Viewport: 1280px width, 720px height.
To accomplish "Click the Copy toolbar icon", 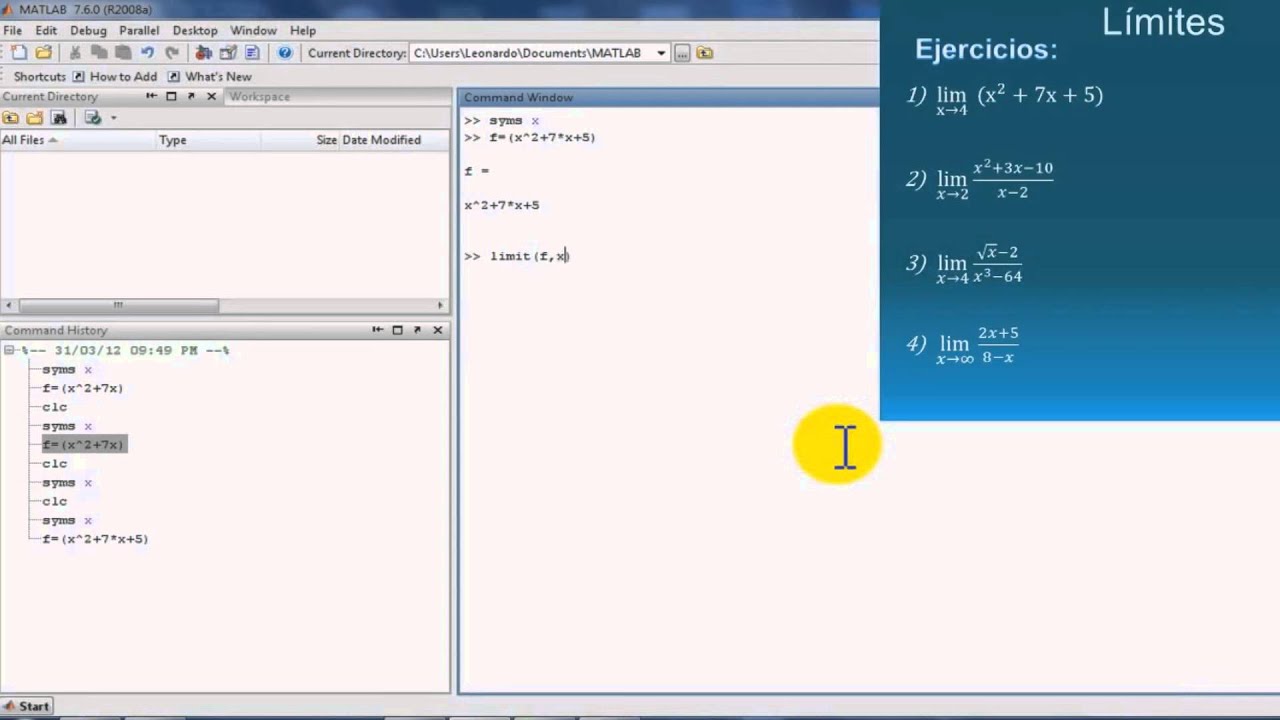I will 99,53.
